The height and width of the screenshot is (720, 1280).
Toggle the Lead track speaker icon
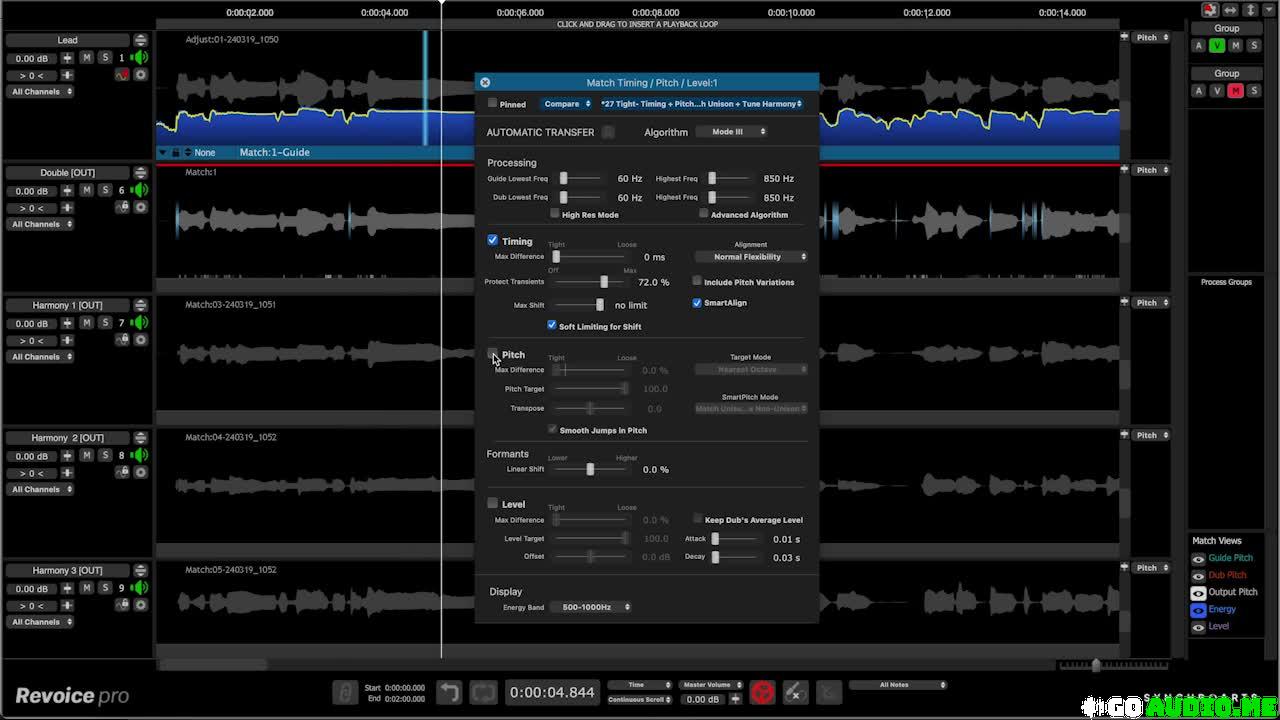[x=141, y=58]
